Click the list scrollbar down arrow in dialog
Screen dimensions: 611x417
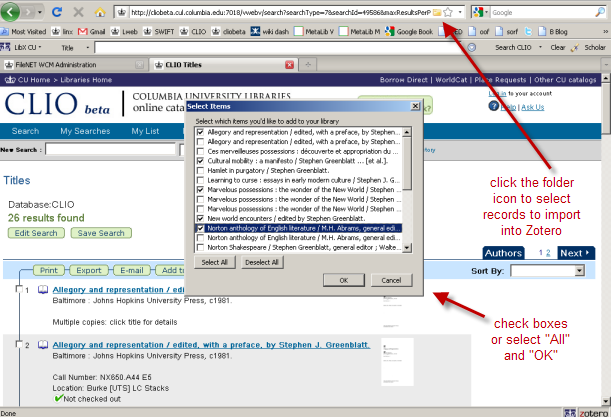pos(407,248)
